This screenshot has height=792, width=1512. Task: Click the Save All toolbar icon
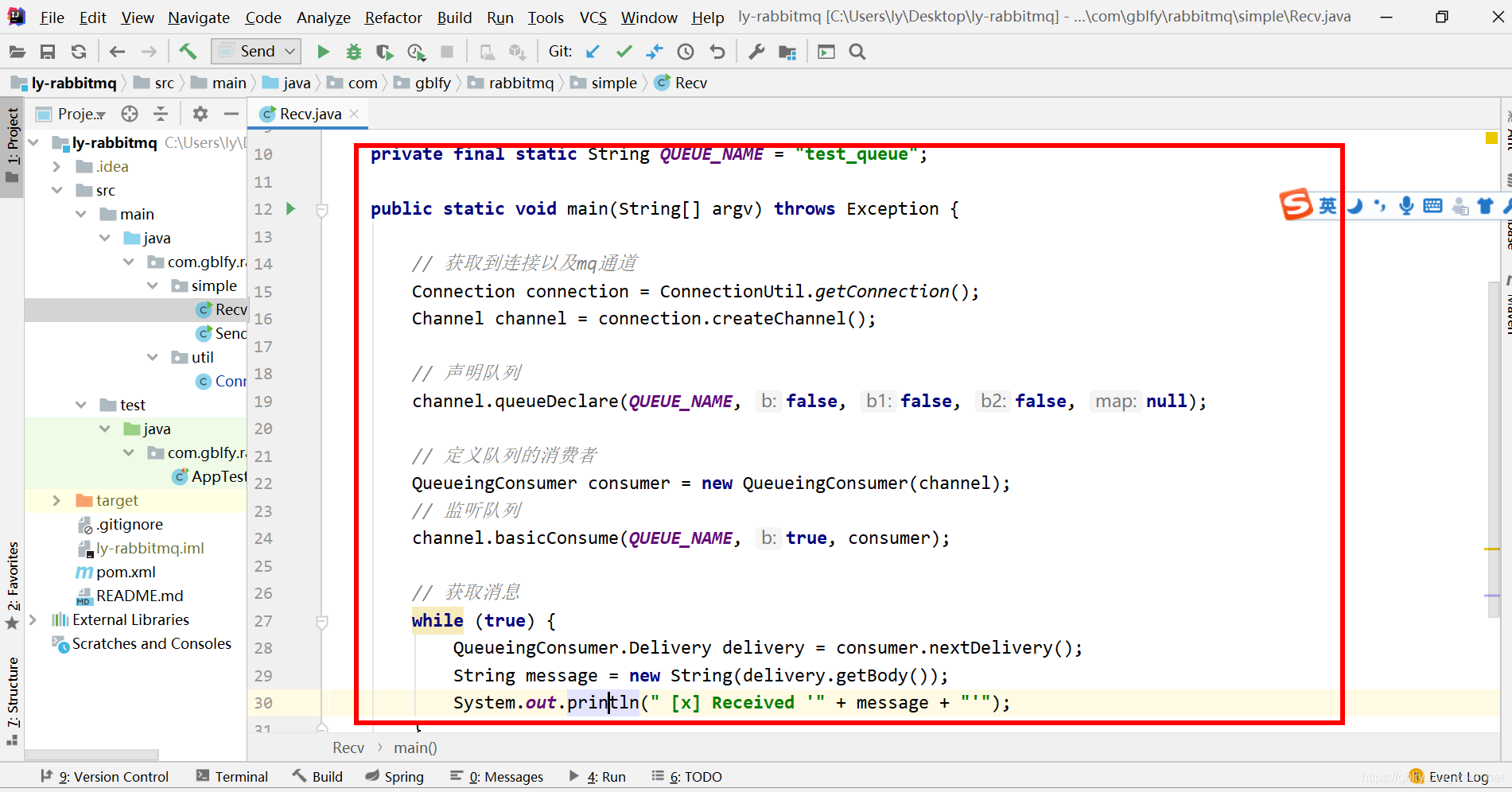point(48,52)
